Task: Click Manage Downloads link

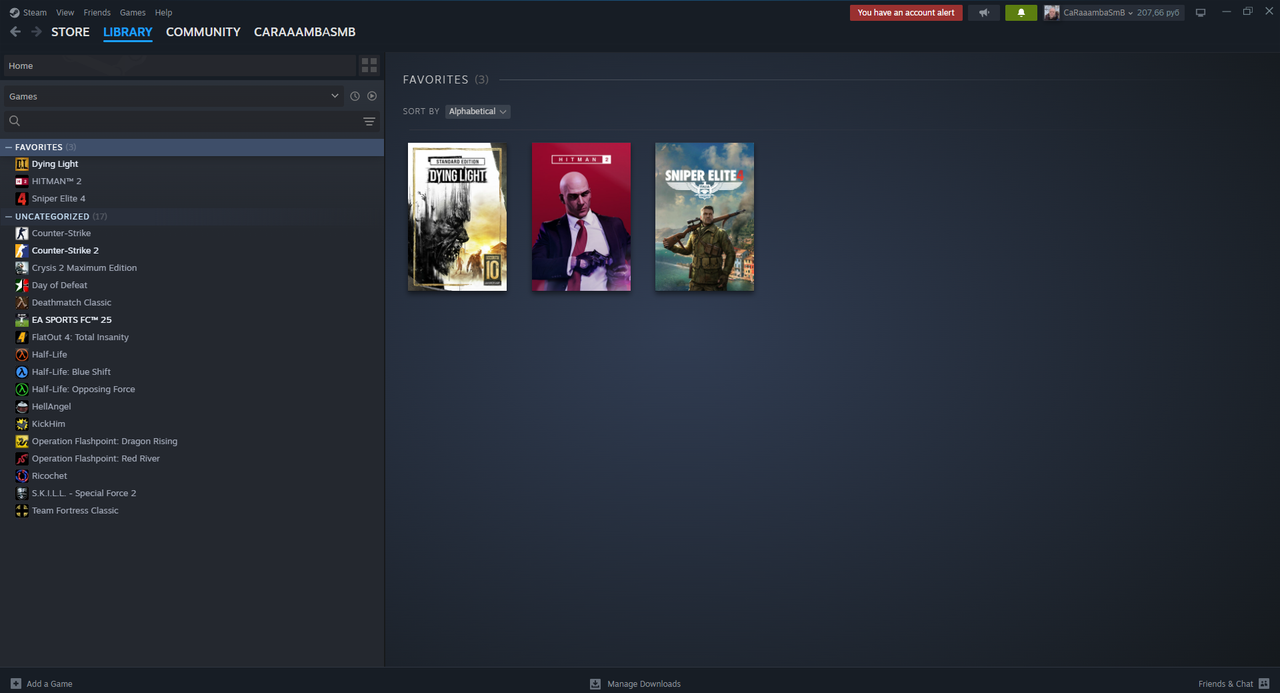Action: [x=644, y=684]
